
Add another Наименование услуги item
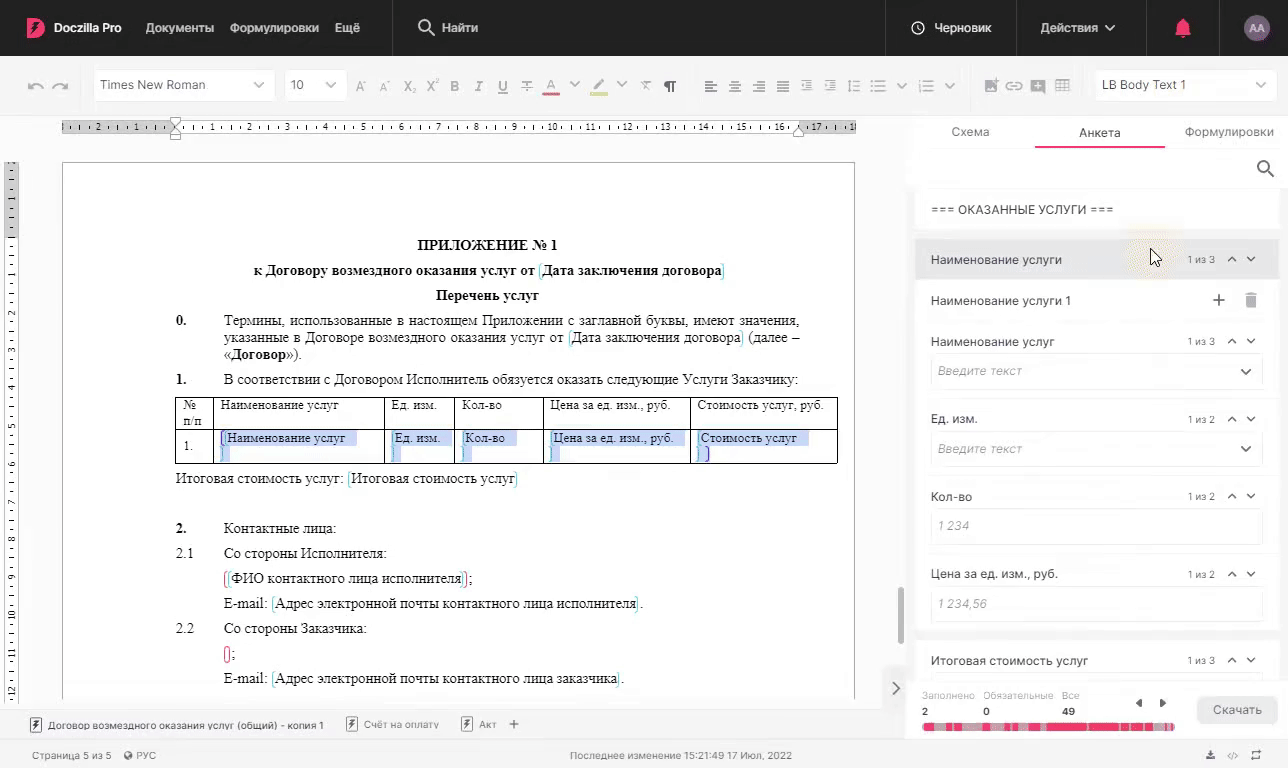pos(1218,300)
